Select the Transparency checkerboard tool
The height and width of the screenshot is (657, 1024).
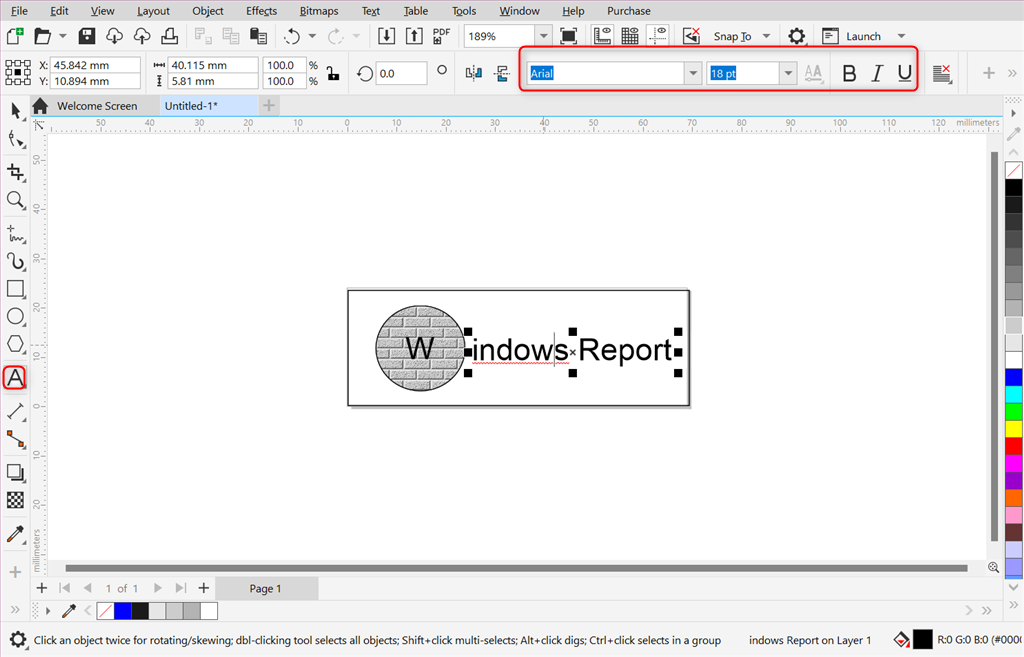pyautogui.click(x=15, y=500)
